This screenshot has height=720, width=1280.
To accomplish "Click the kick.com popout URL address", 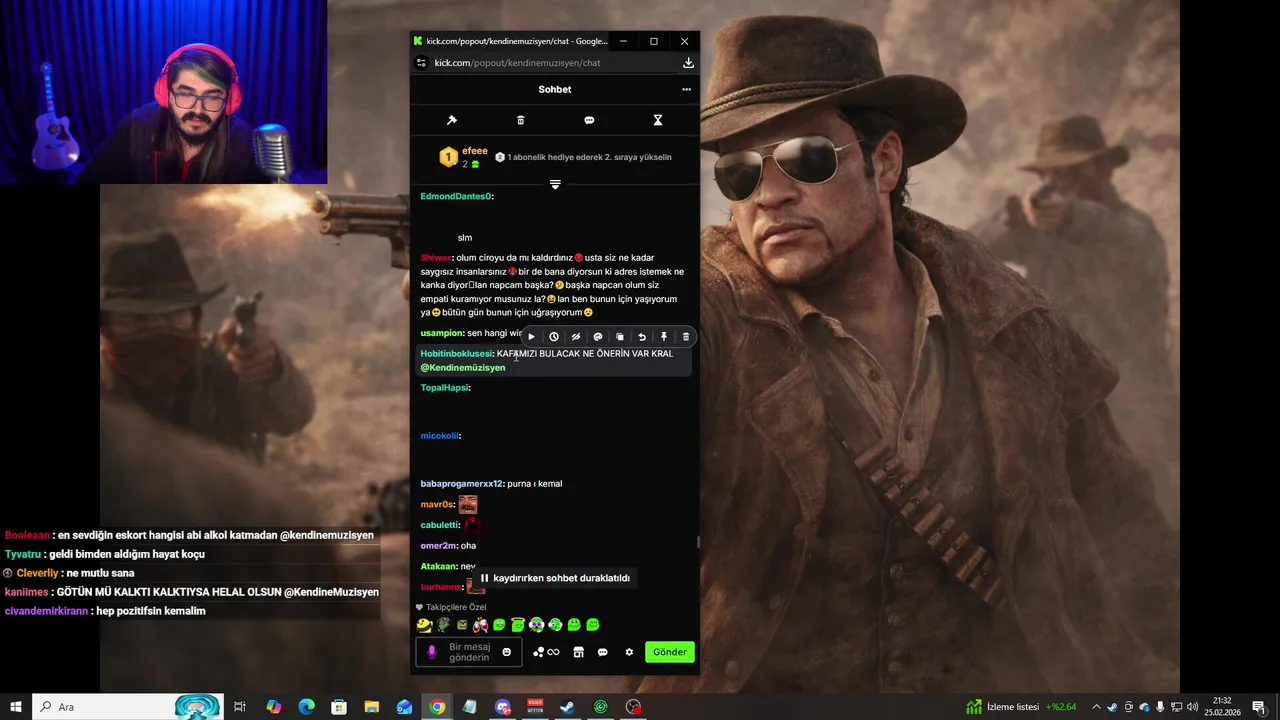I will 517,63.
